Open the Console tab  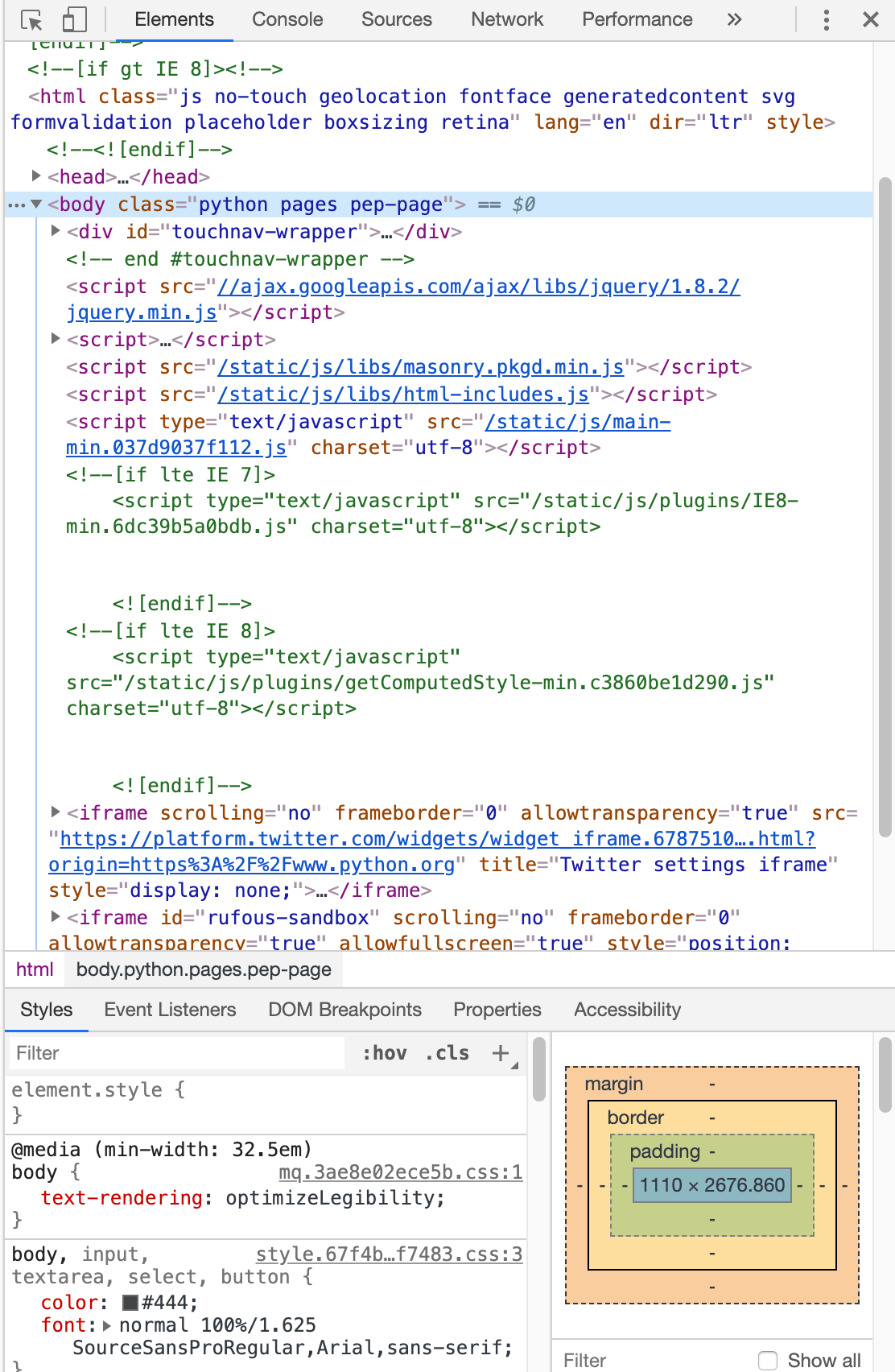pyautogui.click(x=287, y=20)
